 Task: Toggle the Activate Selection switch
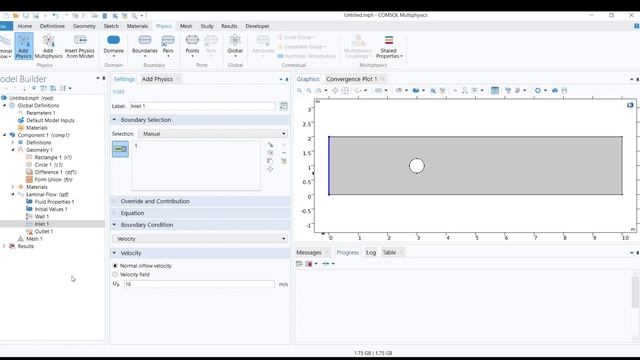coord(120,149)
